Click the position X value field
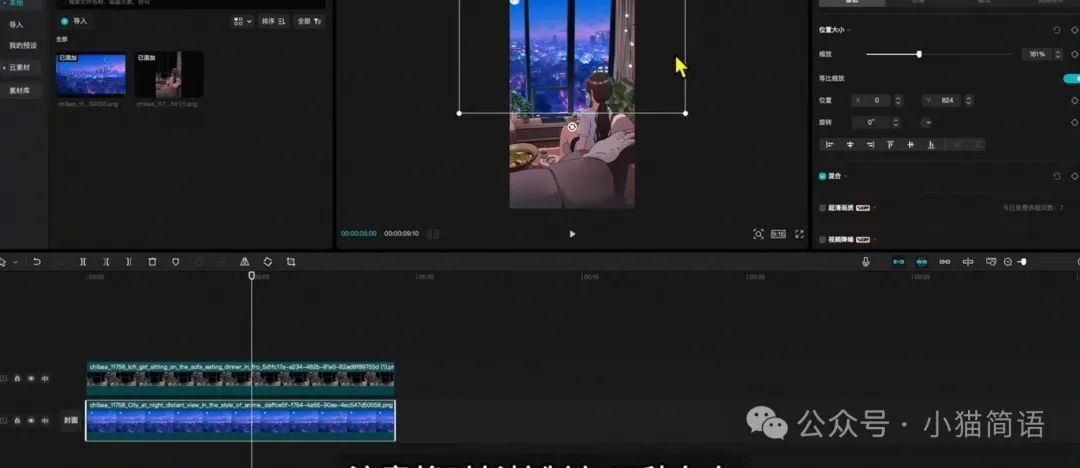Viewport: 1080px width, 468px height. click(x=871, y=101)
